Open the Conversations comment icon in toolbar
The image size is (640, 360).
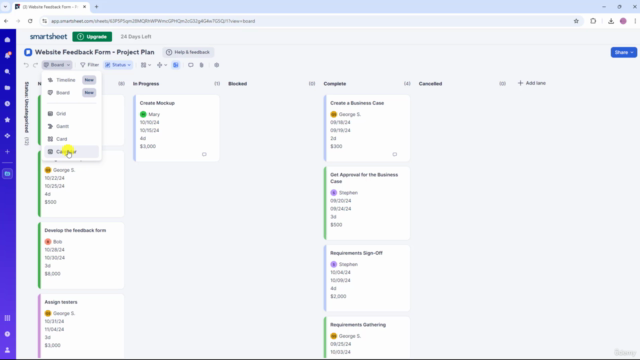tap(191, 65)
